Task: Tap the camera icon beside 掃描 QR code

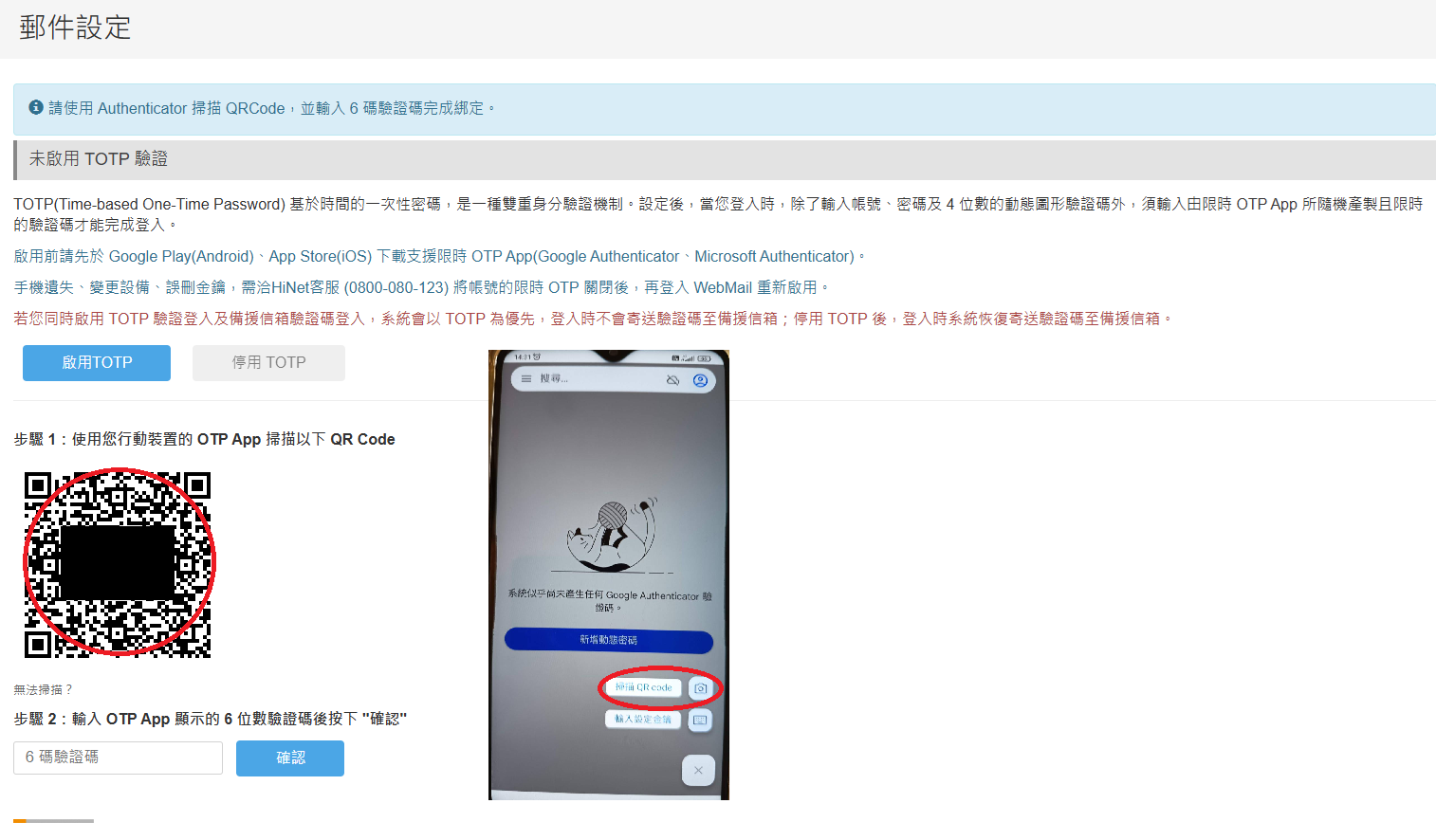Action: (700, 688)
